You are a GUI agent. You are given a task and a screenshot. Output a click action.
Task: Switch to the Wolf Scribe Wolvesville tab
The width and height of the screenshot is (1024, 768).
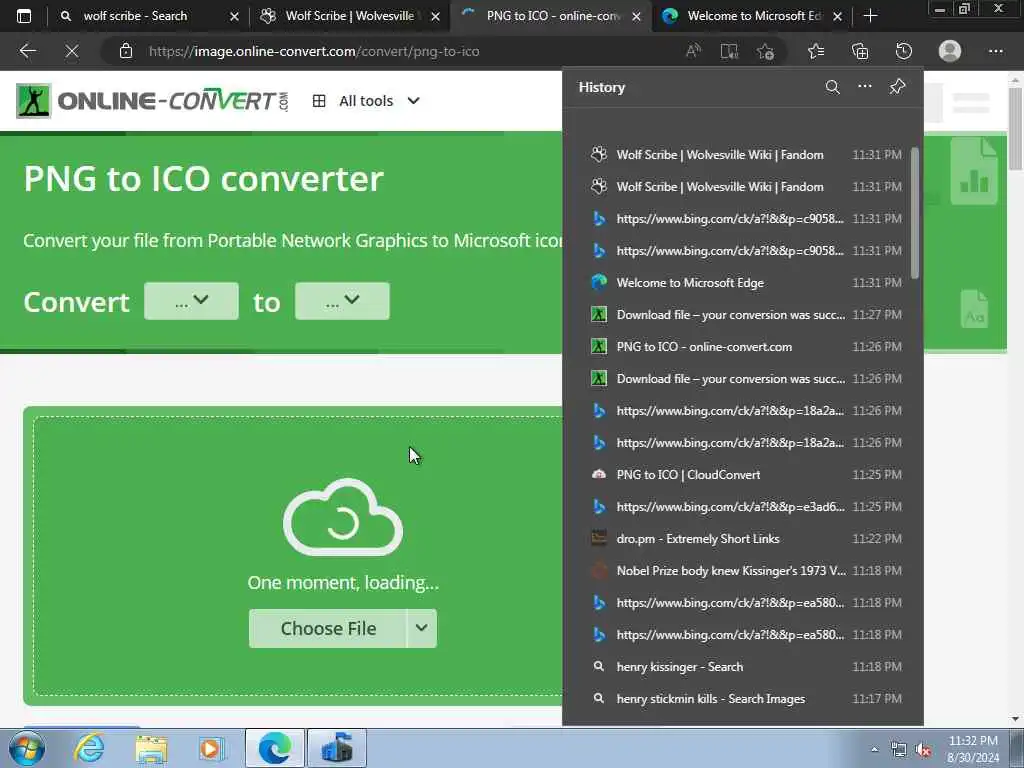(349, 16)
